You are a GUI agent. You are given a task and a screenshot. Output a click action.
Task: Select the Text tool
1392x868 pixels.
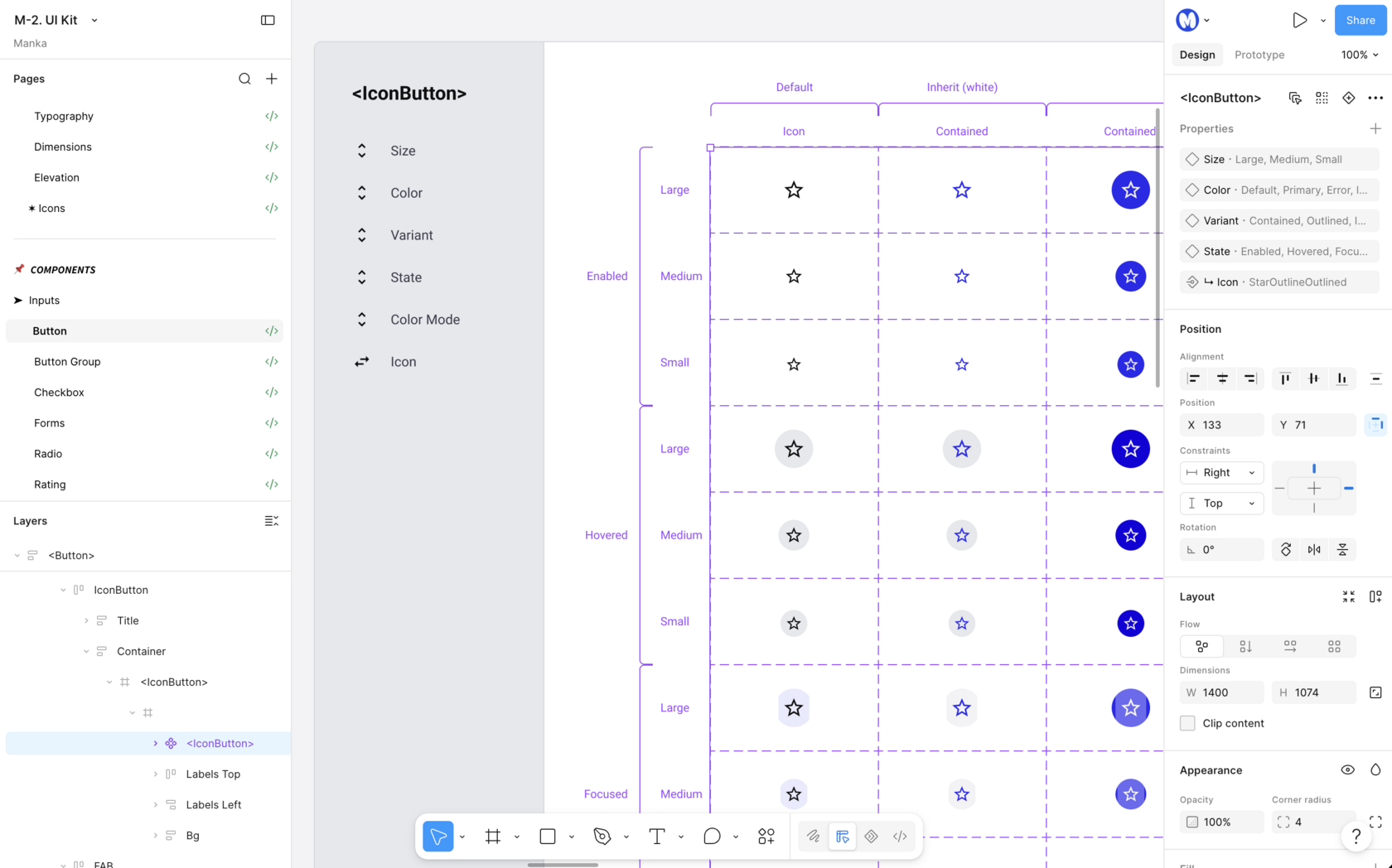coord(657,837)
